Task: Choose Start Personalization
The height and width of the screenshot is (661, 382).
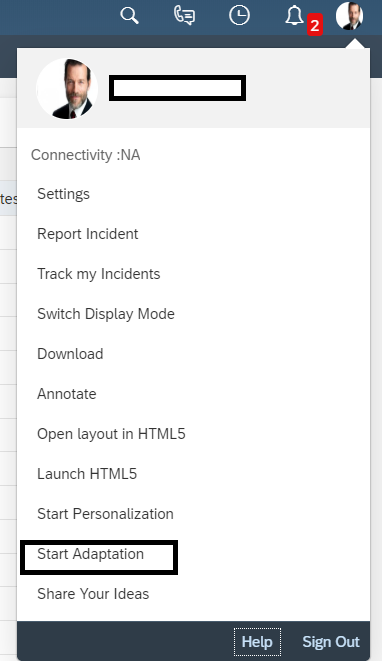Action: point(105,514)
